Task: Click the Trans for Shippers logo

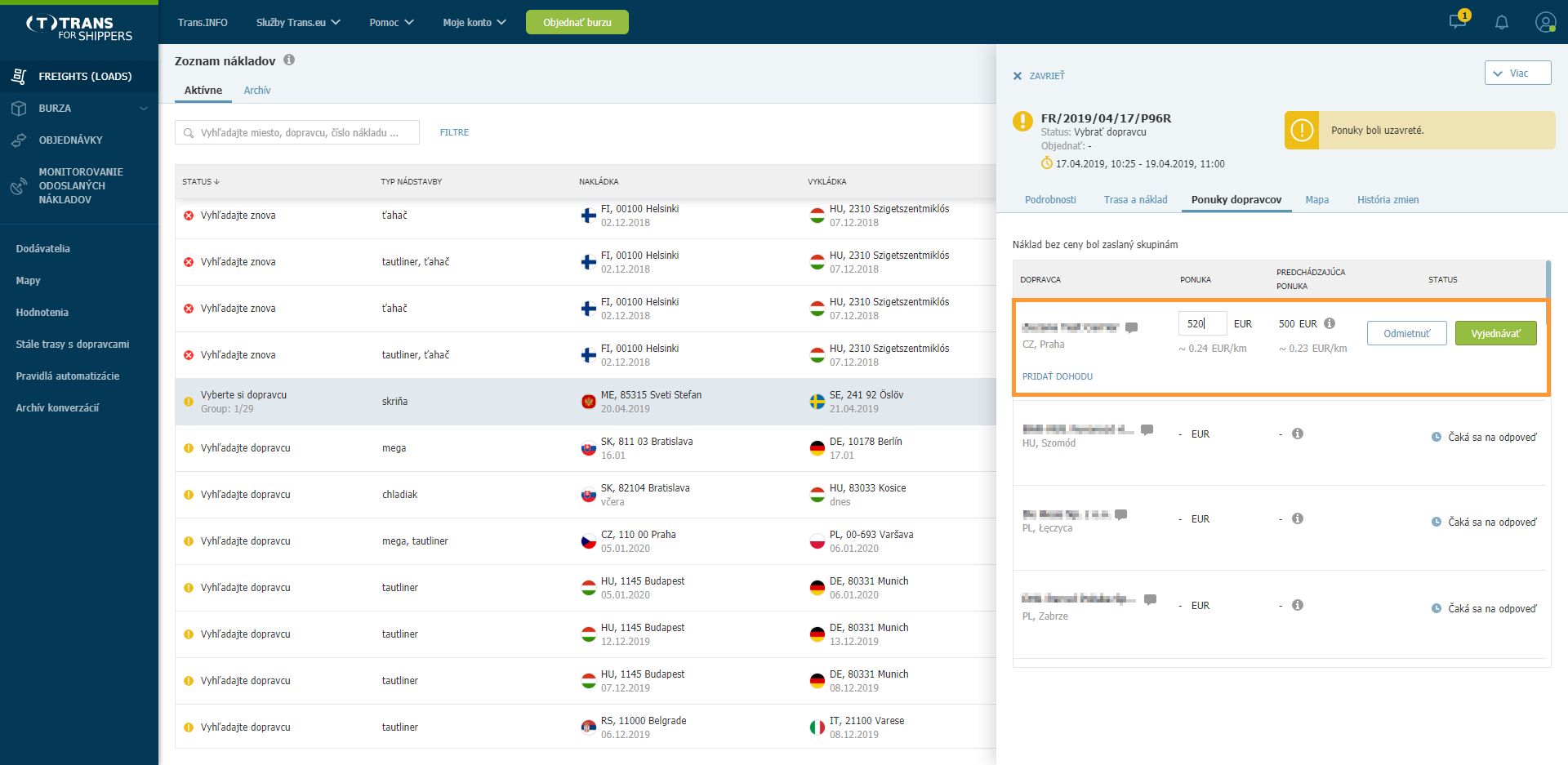Action: point(79,29)
